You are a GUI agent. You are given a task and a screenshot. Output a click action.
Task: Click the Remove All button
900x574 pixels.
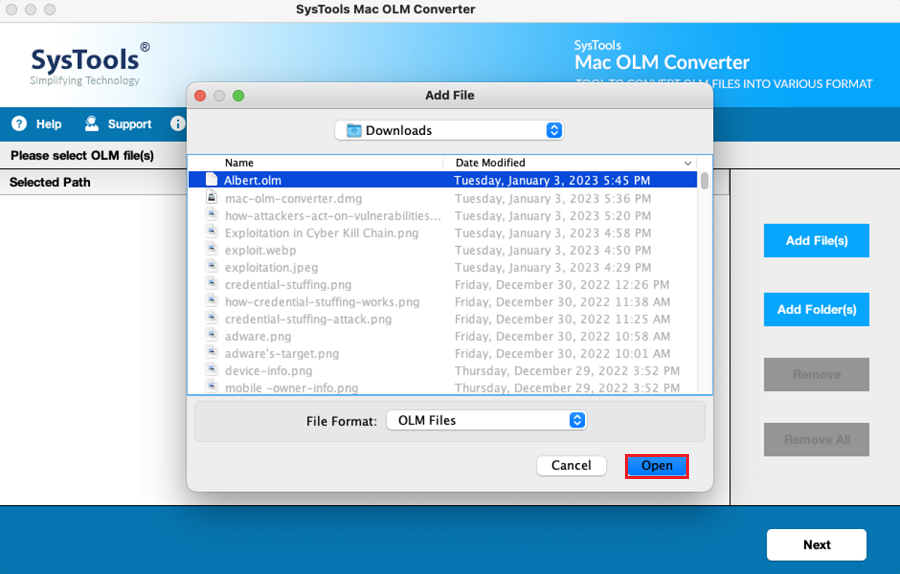click(816, 440)
